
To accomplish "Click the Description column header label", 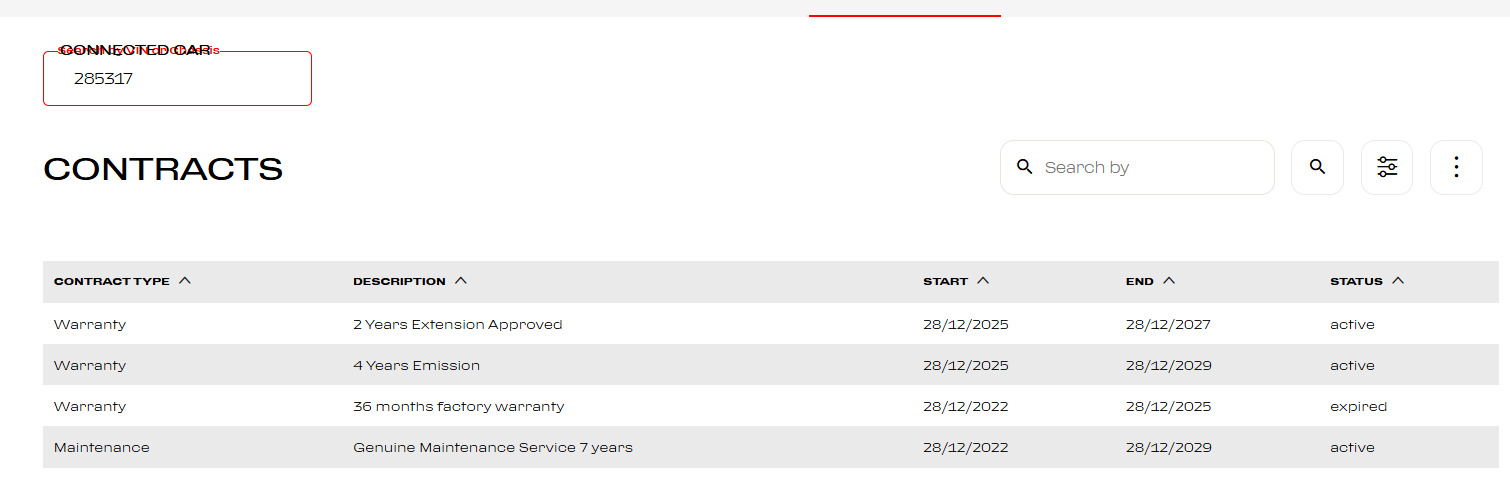I will click(399, 282).
